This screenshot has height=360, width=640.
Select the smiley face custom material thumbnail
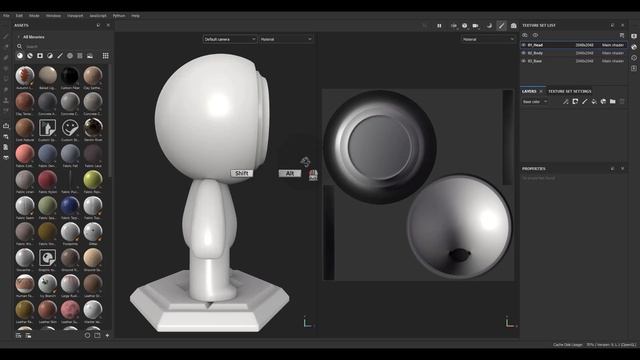pos(70,128)
